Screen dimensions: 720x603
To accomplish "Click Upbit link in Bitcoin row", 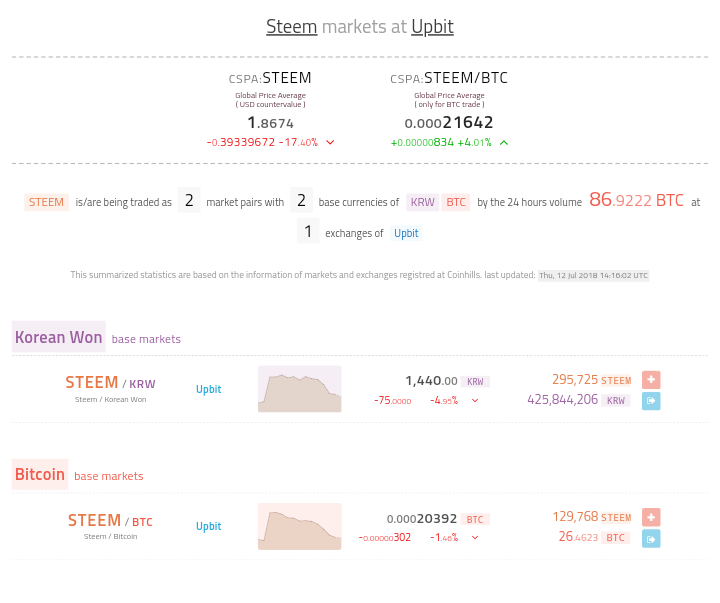I will (x=208, y=526).
